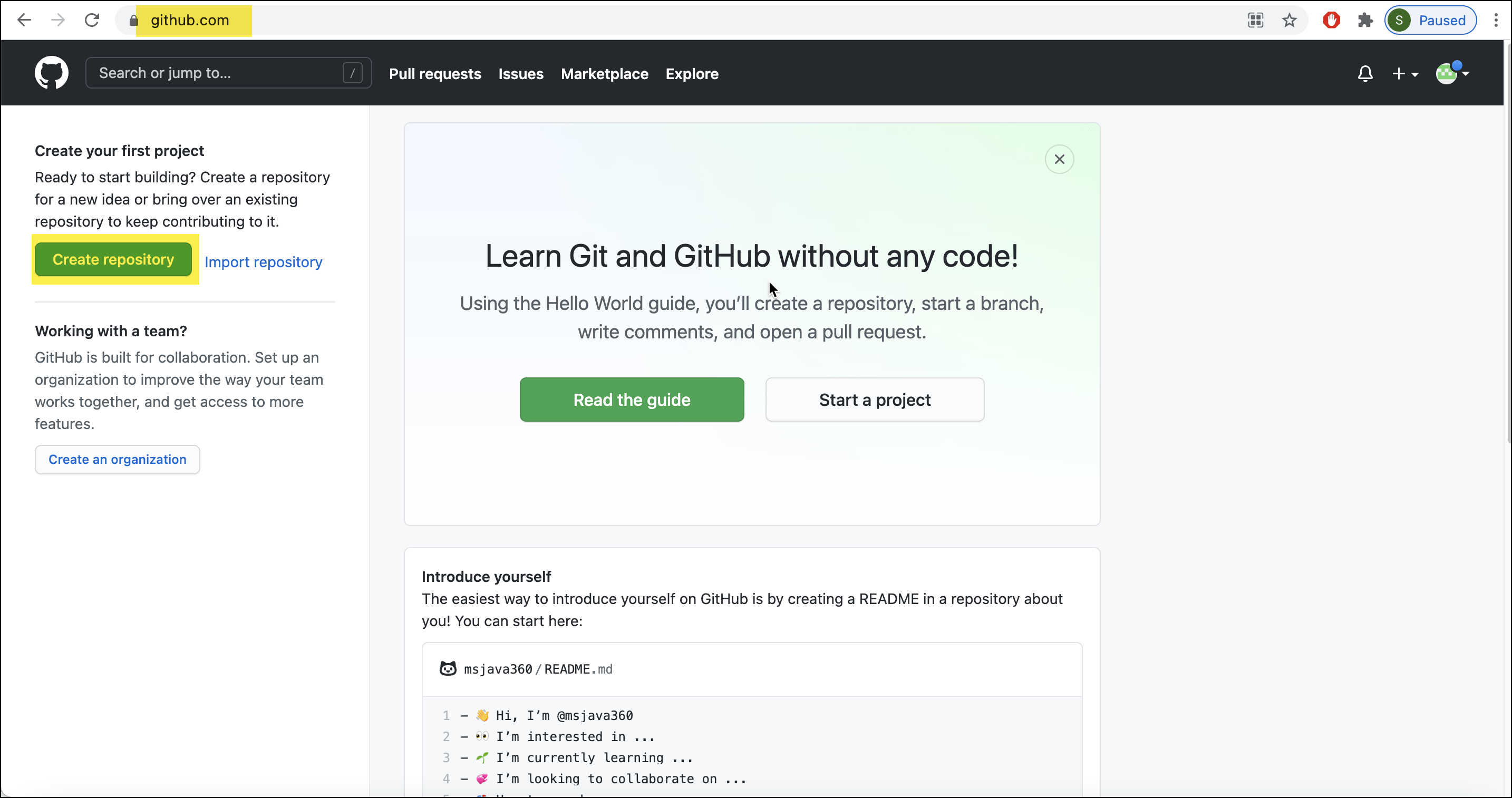The width and height of the screenshot is (1512, 798).
Task: Click the 'I'm interested in ...' README line
Action: [575, 737]
